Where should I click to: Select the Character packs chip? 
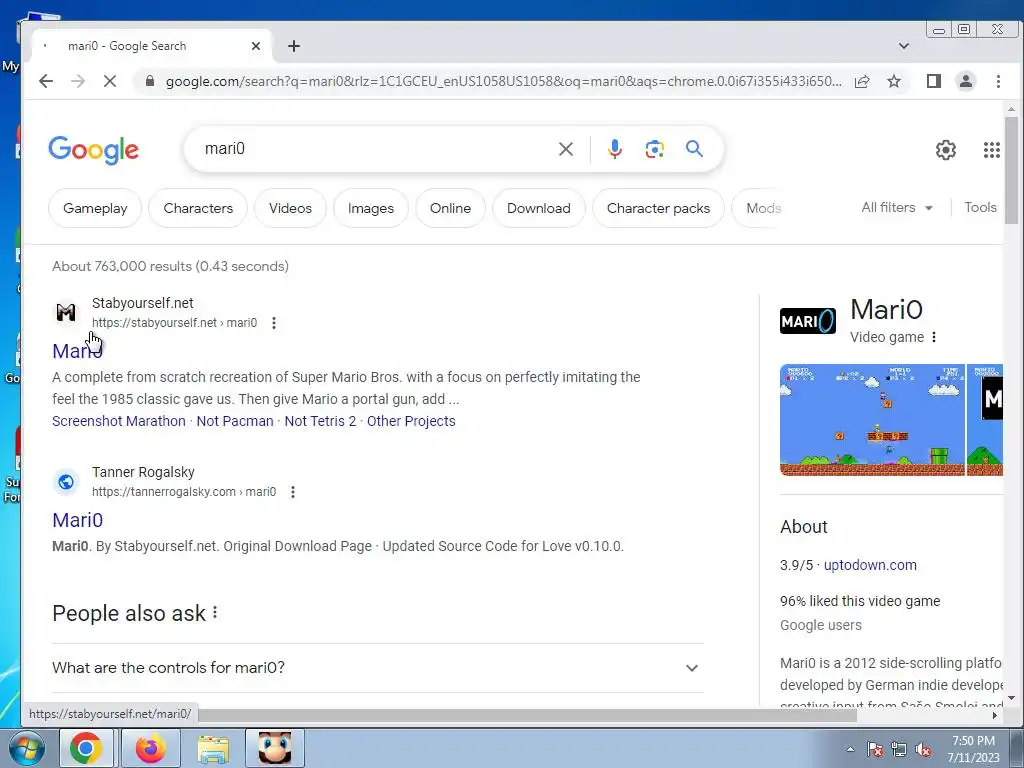(x=658, y=208)
